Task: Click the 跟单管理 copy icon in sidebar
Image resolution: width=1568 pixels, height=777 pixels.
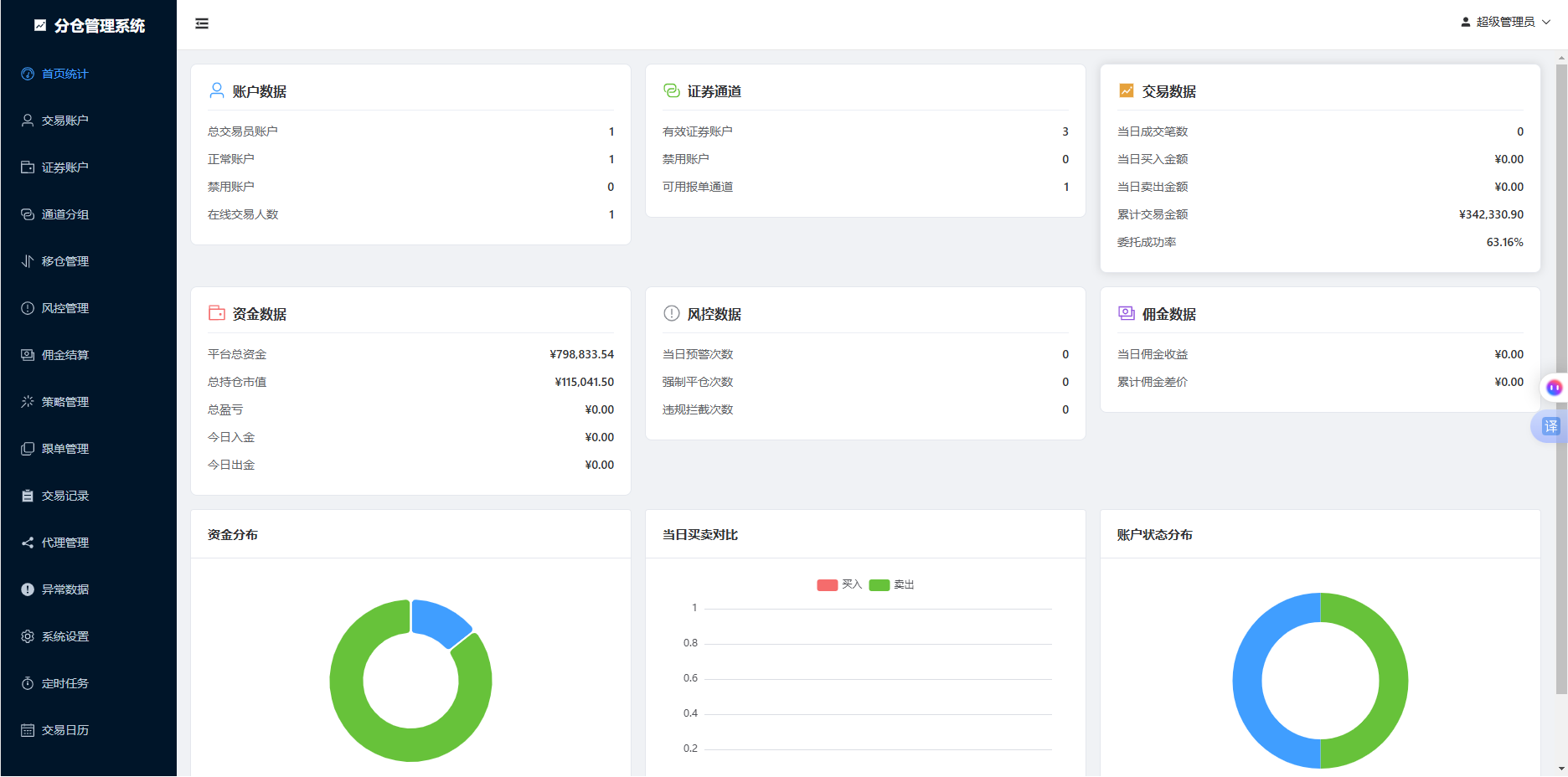Action: [28, 449]
